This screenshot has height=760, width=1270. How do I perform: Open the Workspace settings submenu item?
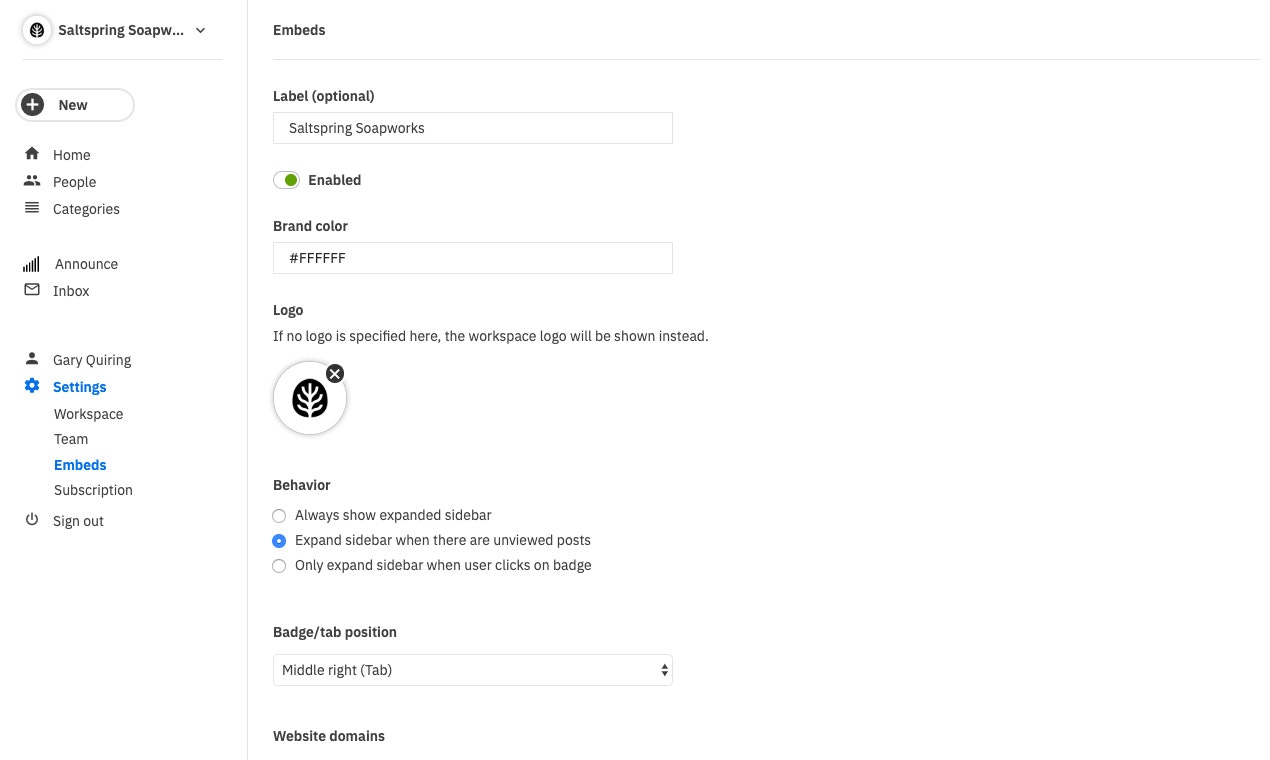tap(89, 414)
